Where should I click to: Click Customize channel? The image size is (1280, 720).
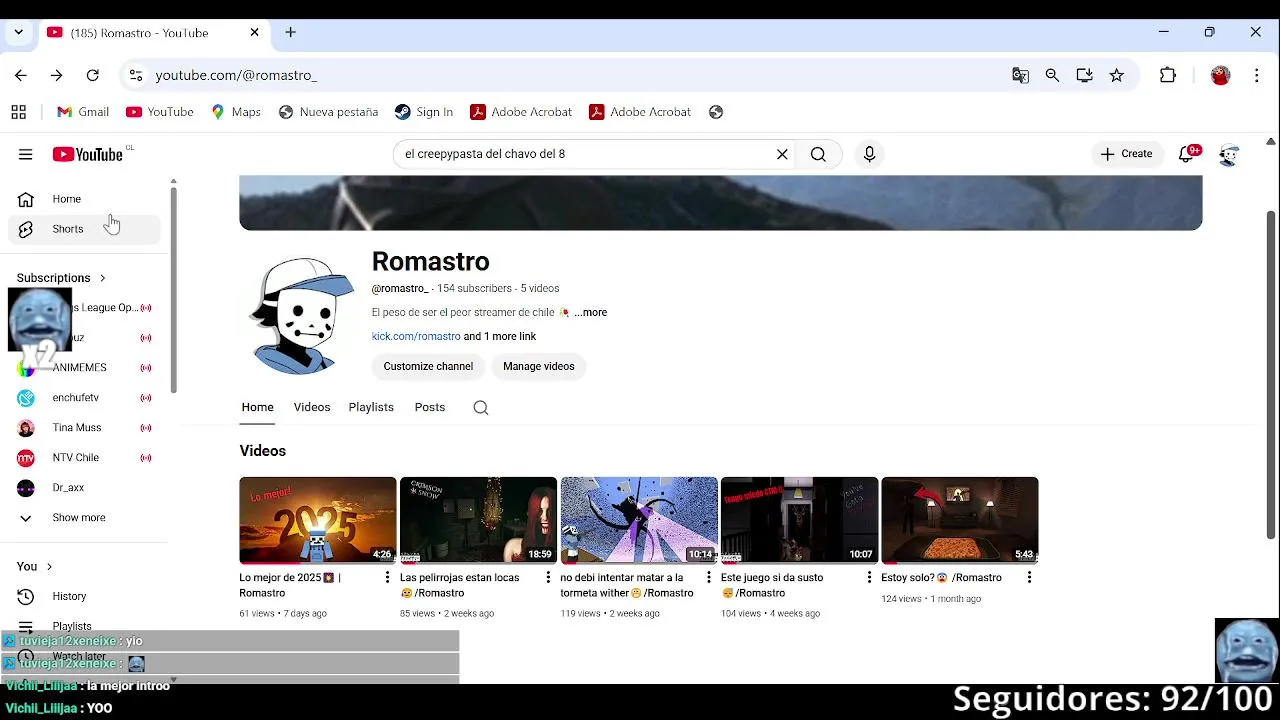[428, 366]
